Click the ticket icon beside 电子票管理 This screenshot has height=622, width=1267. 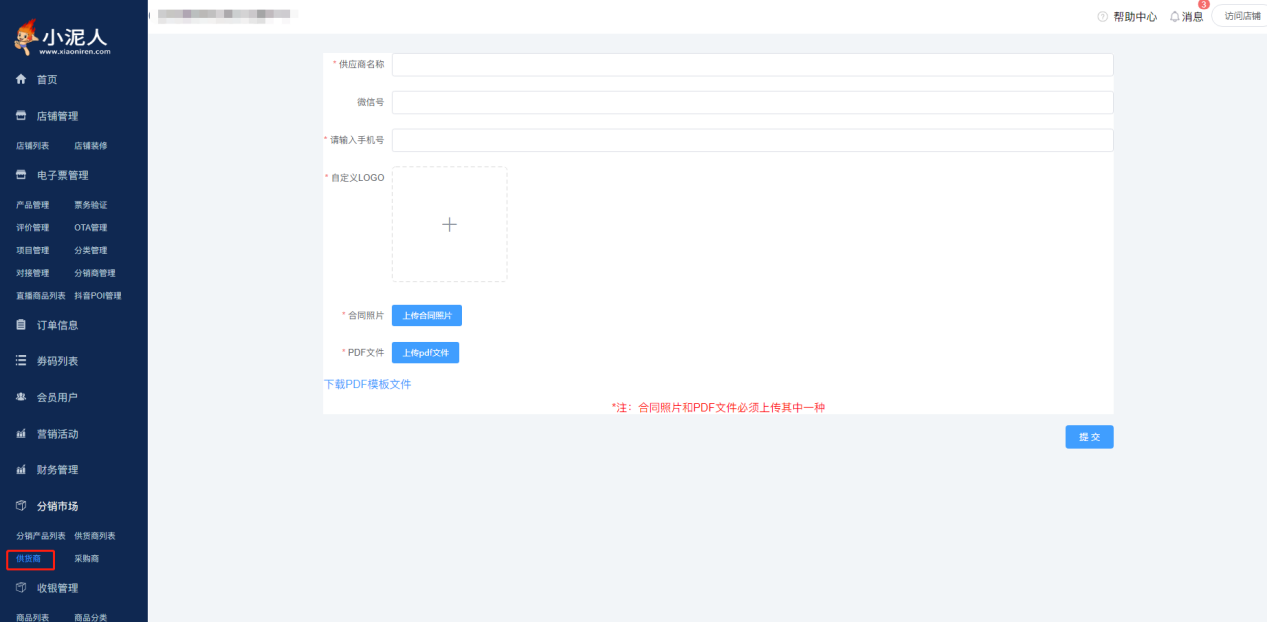(x=20, y=175)
